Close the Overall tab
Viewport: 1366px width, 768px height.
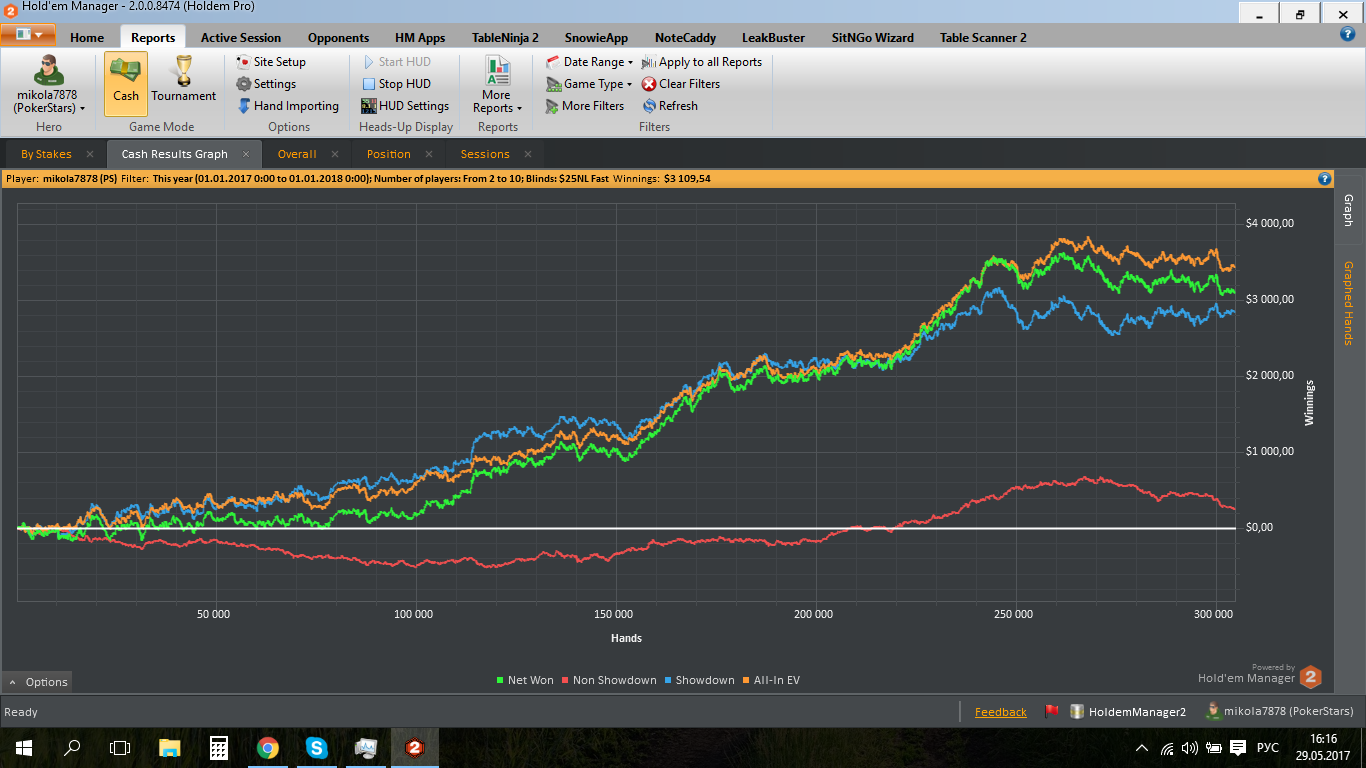click(x=335, y=154)
